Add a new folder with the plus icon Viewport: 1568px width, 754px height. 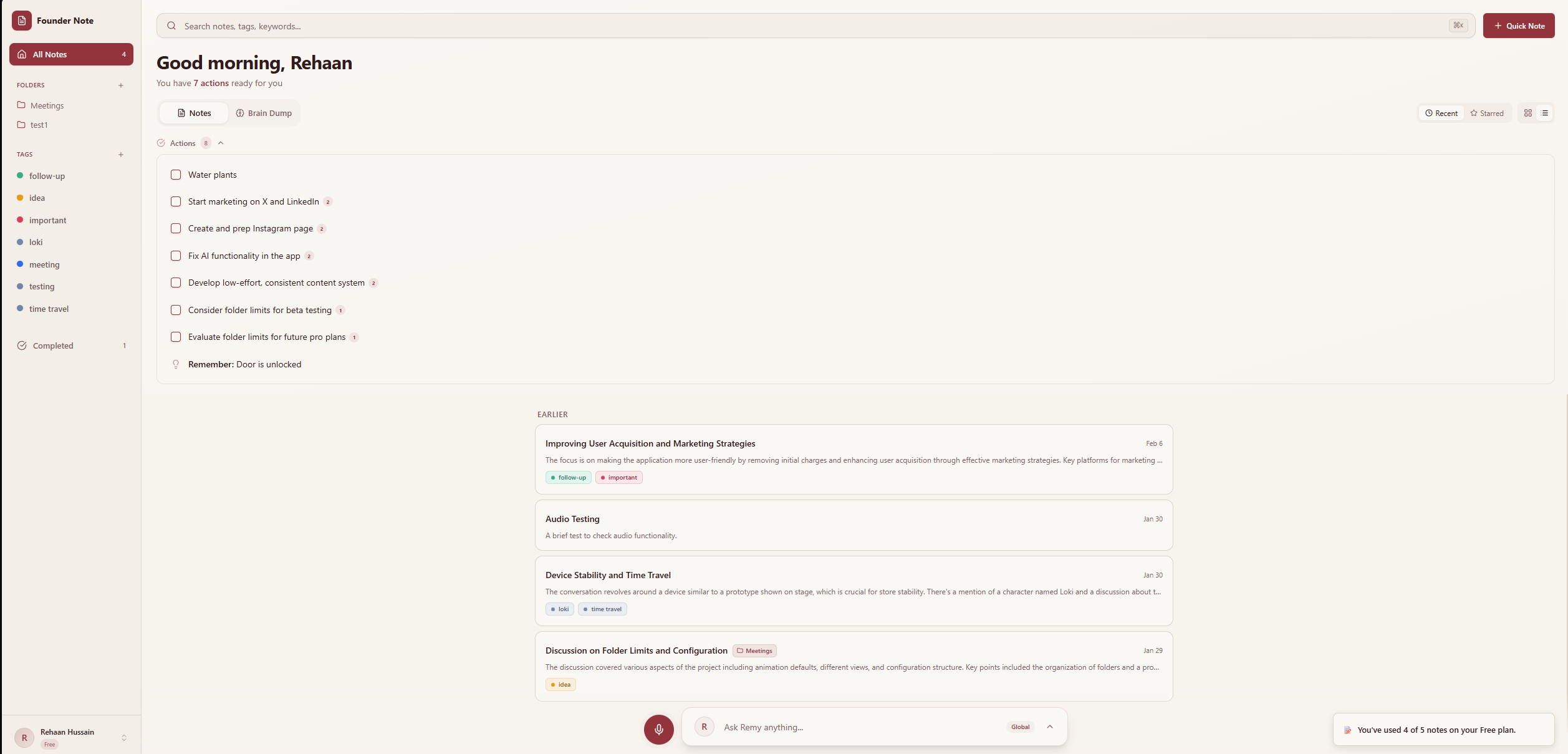[x=121, y=85]
